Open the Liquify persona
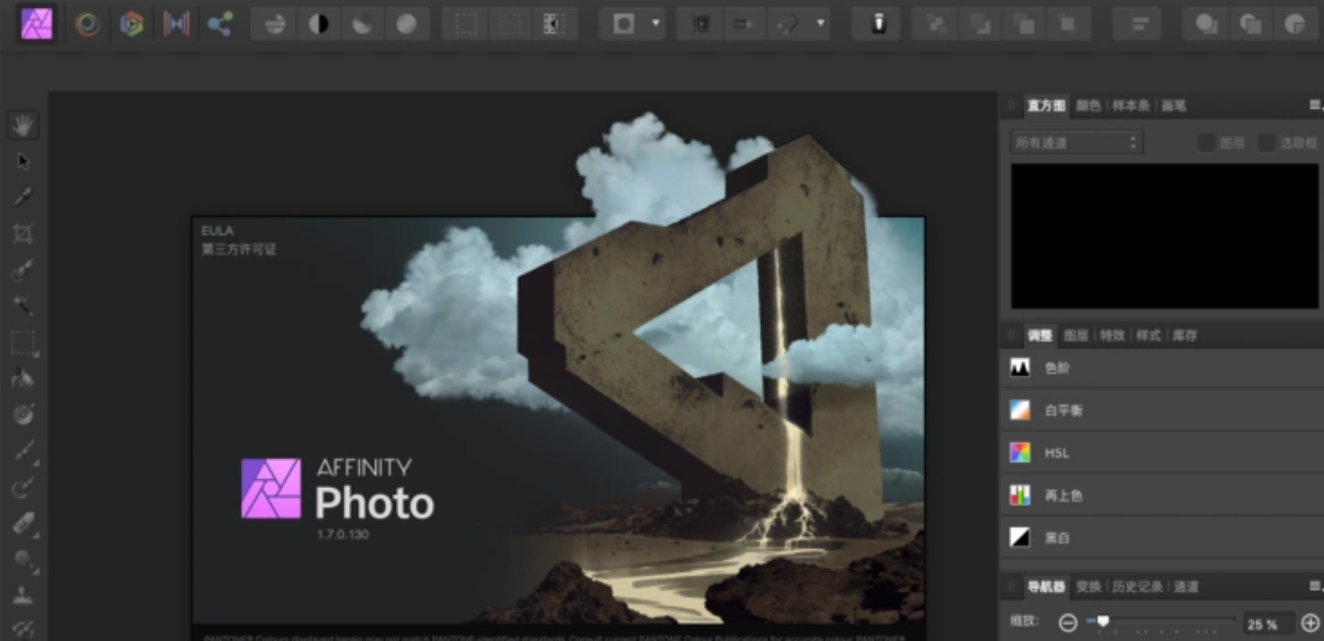Viewport: 1324px width, 641px height. 88,24
